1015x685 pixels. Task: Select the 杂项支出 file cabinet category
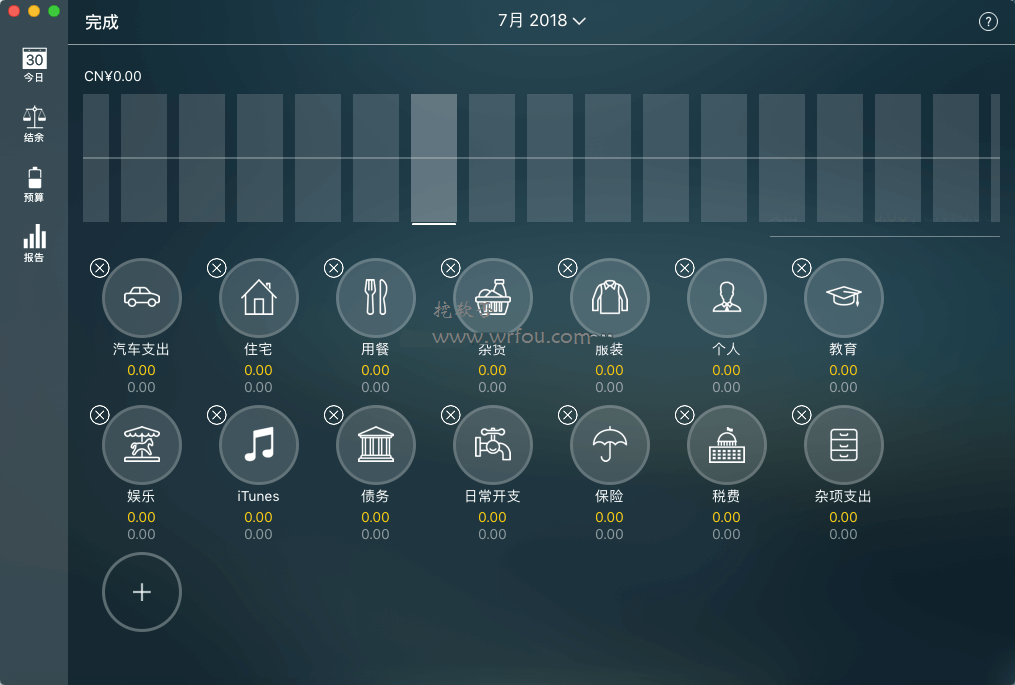[x=843, y=445]
